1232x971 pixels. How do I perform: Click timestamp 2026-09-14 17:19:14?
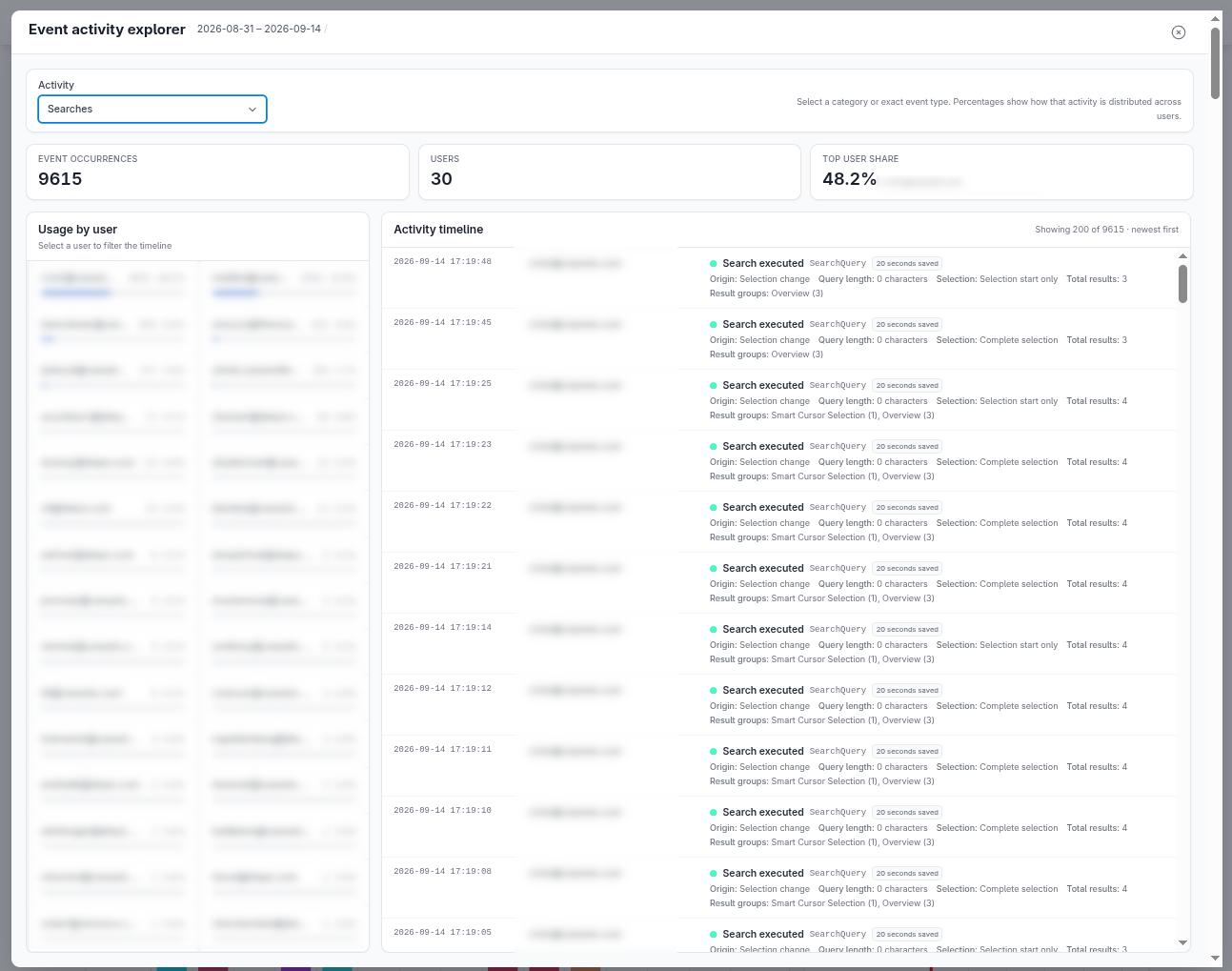tap(442, 627)
